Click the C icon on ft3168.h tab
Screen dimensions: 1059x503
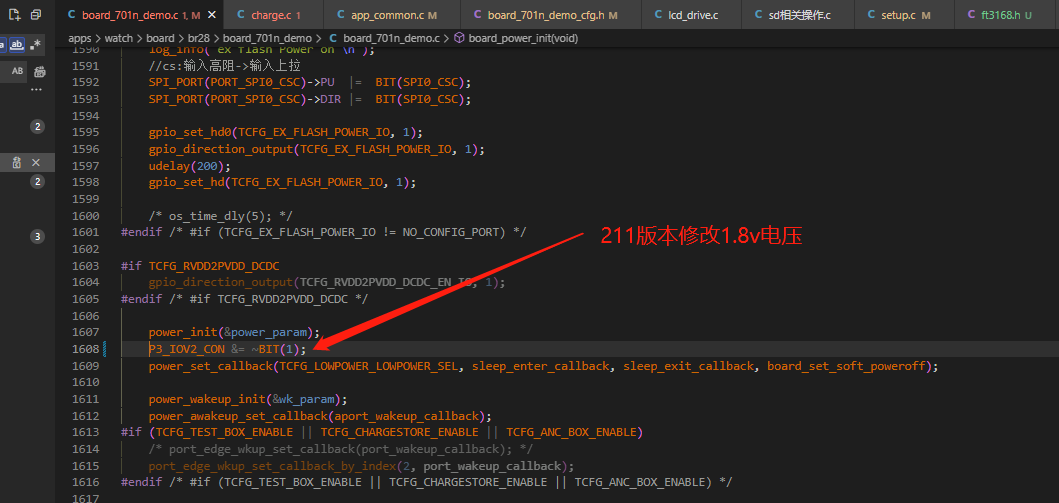click(971, 15)
